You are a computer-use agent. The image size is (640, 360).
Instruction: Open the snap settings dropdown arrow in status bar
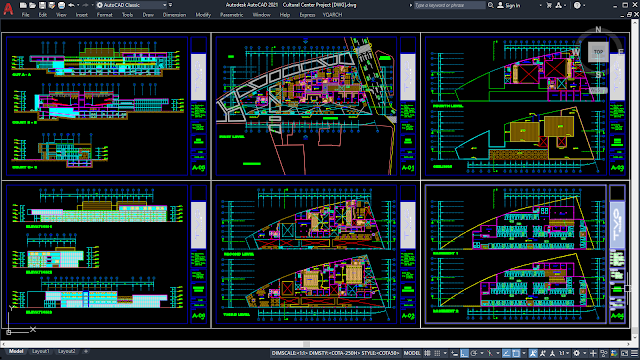445,353
